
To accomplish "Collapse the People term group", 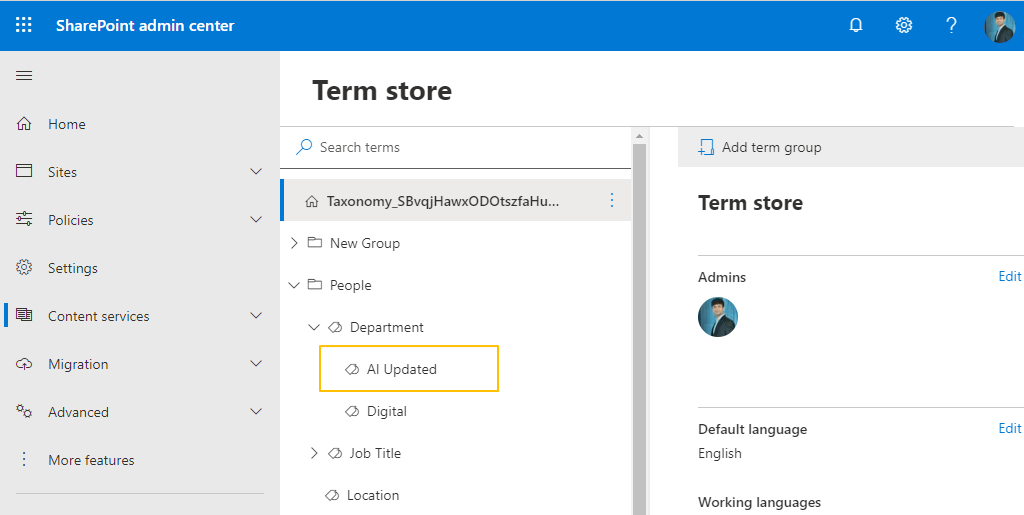I will coord(294,285).
